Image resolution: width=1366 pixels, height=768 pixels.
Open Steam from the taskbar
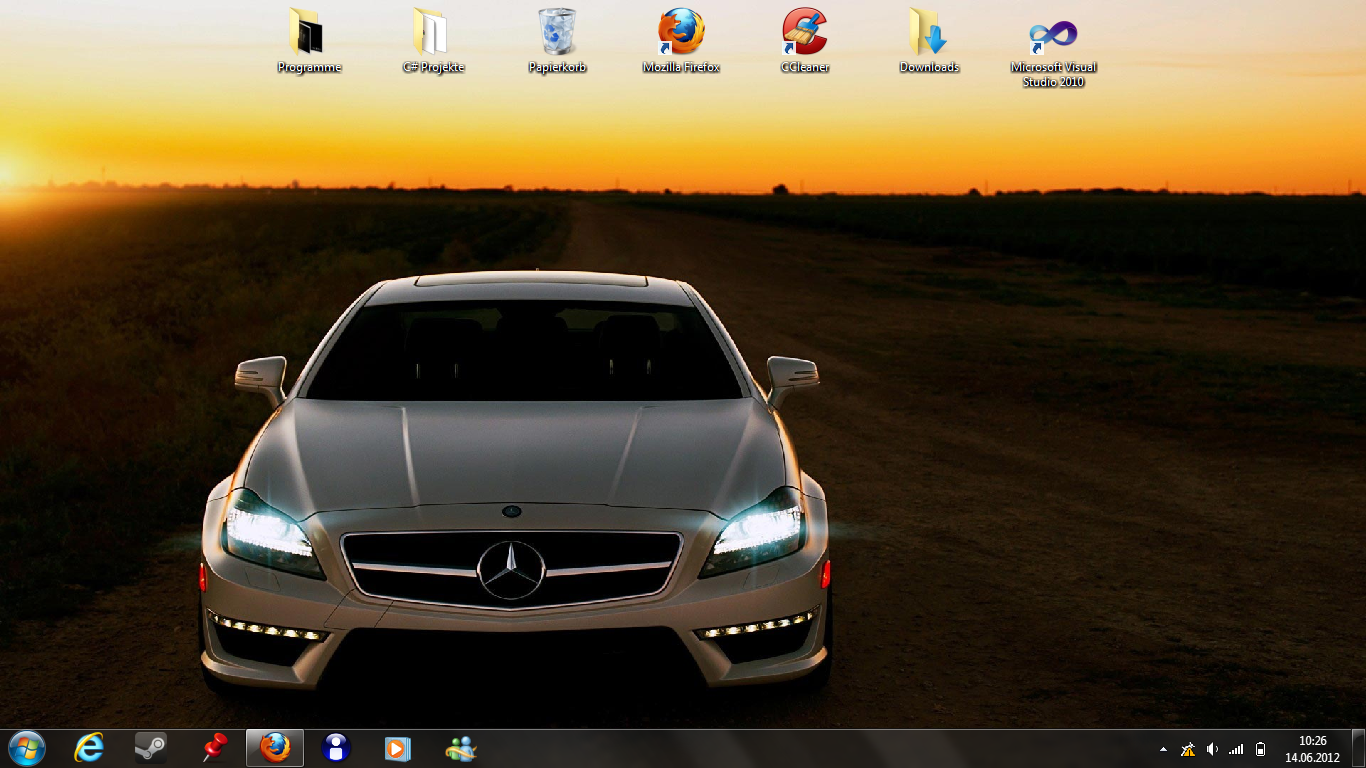(x=151, y=748)
